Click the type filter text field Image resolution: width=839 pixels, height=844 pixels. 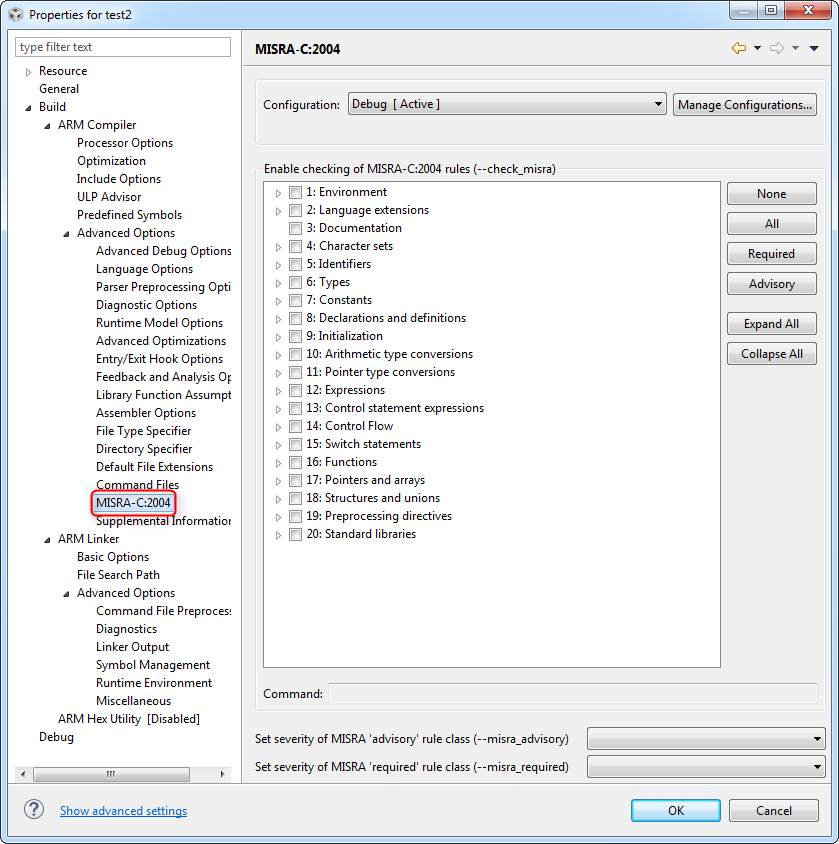(x=123, y=47)
